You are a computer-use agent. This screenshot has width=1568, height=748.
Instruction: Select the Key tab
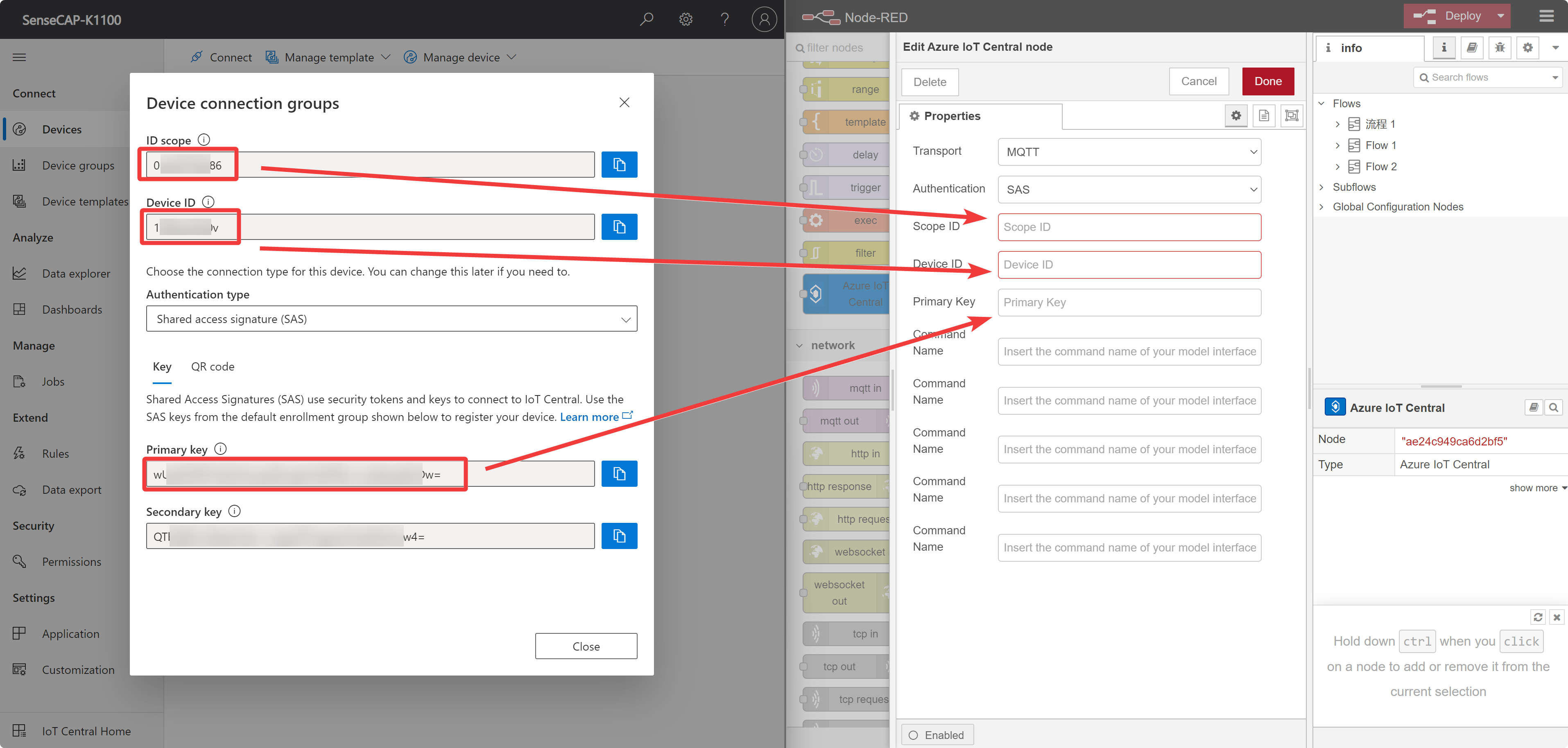[162, 366]
